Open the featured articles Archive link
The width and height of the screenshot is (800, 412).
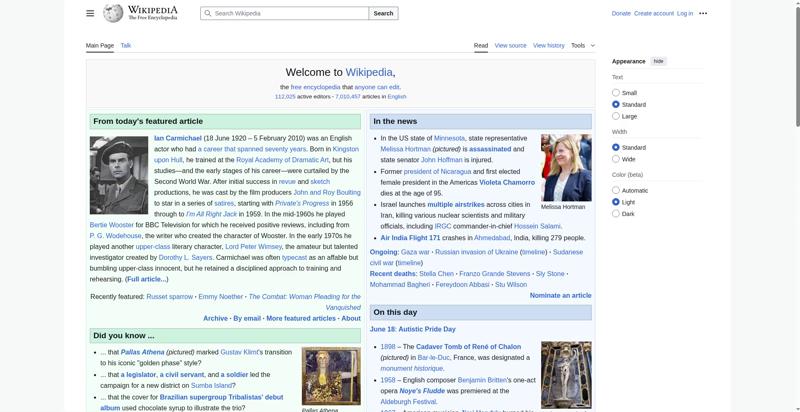coord(215,318)
